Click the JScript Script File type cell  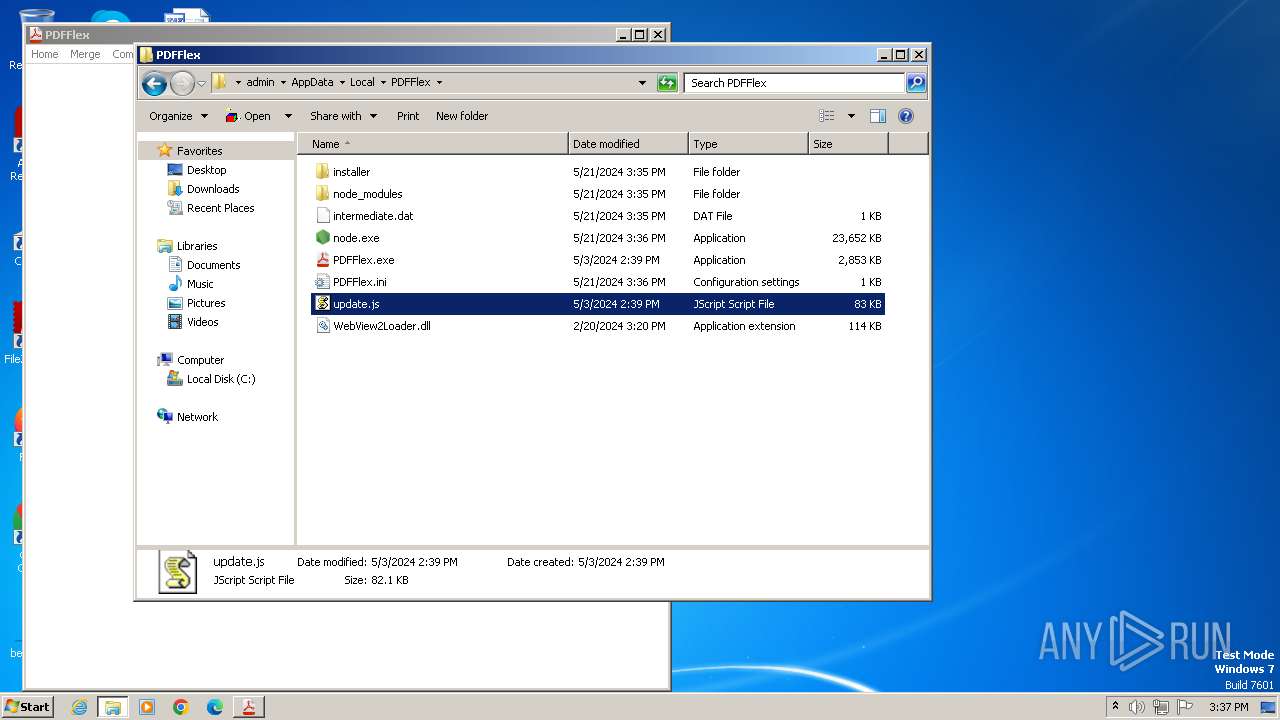click(x=734, y=304)
